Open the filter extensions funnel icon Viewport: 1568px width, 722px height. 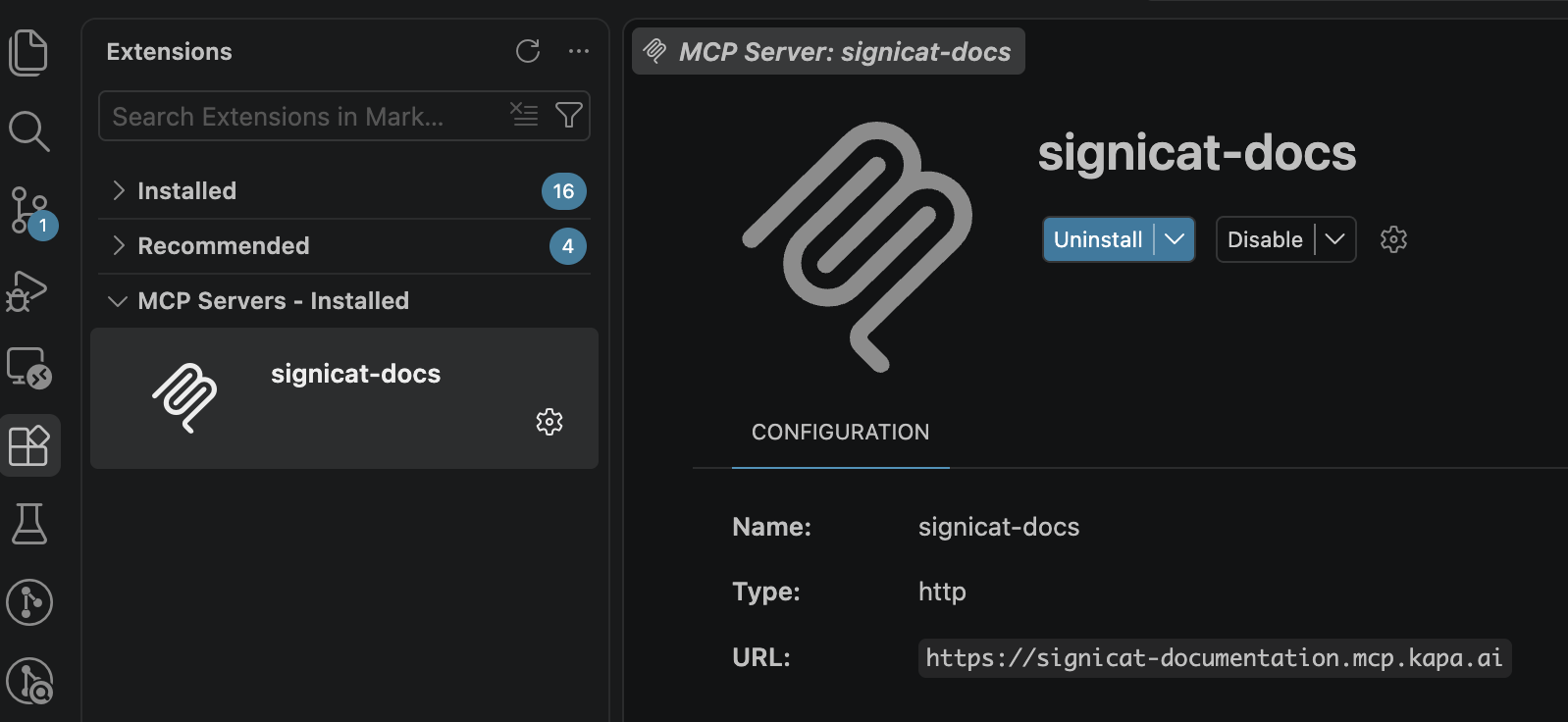568,115
